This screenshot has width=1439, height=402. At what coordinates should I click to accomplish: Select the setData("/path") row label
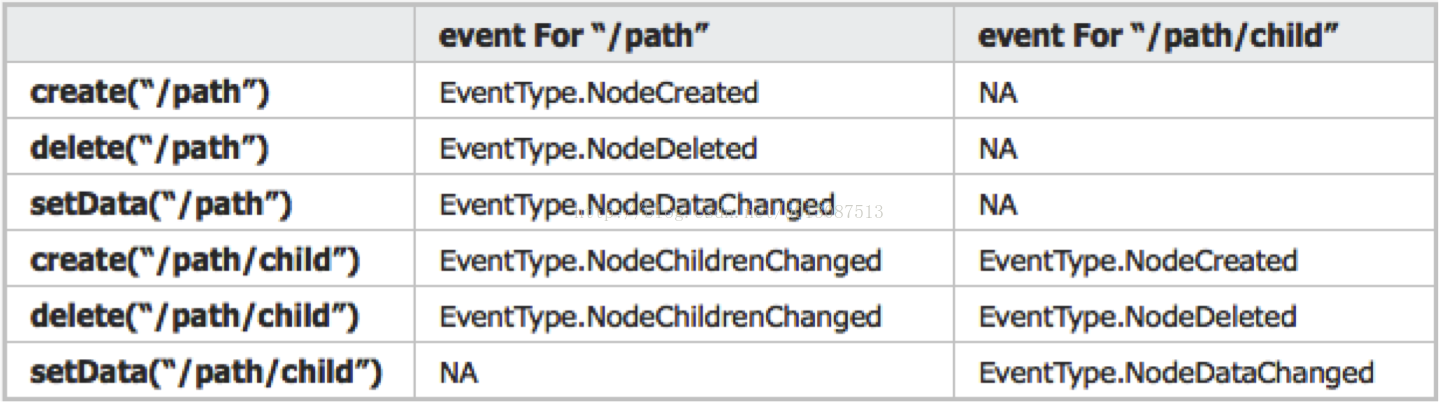161,205
